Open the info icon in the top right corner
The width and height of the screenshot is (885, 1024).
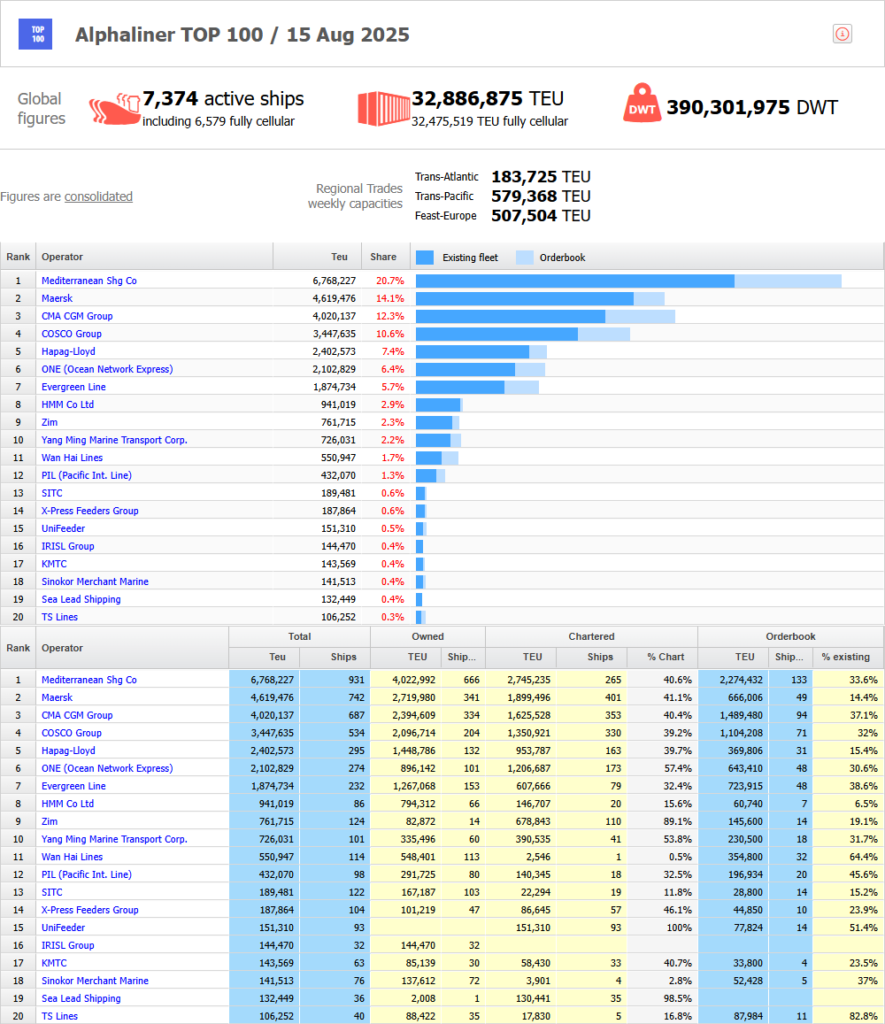coord(842,33)
